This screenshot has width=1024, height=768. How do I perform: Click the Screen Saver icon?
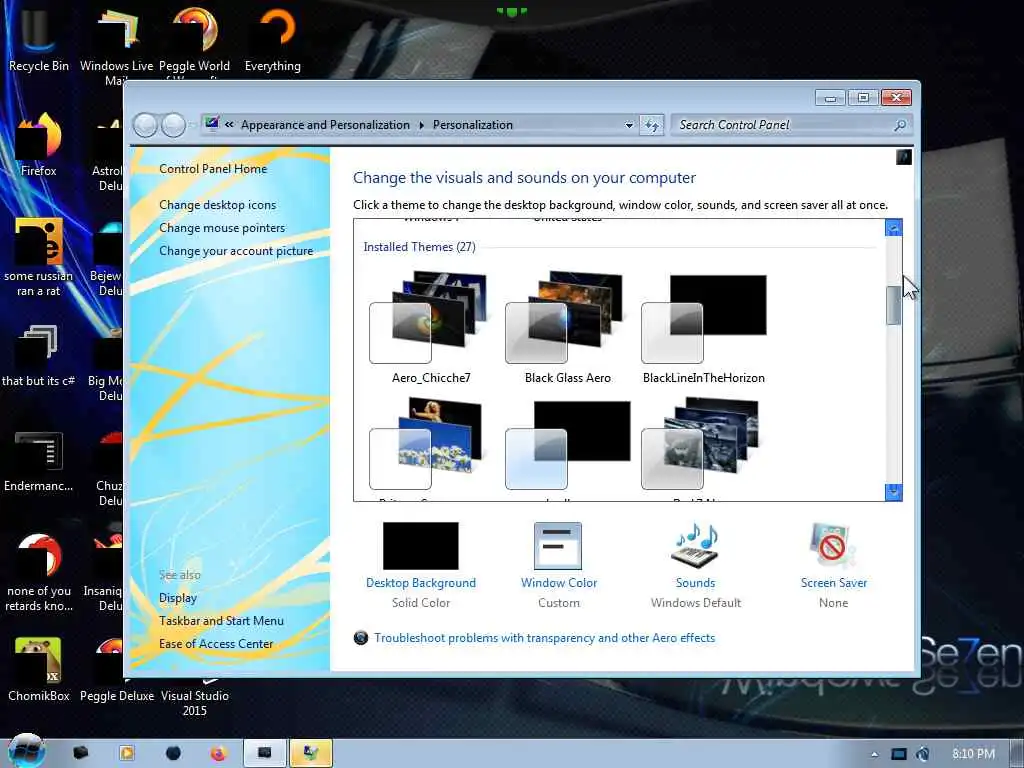click(833, 546)
